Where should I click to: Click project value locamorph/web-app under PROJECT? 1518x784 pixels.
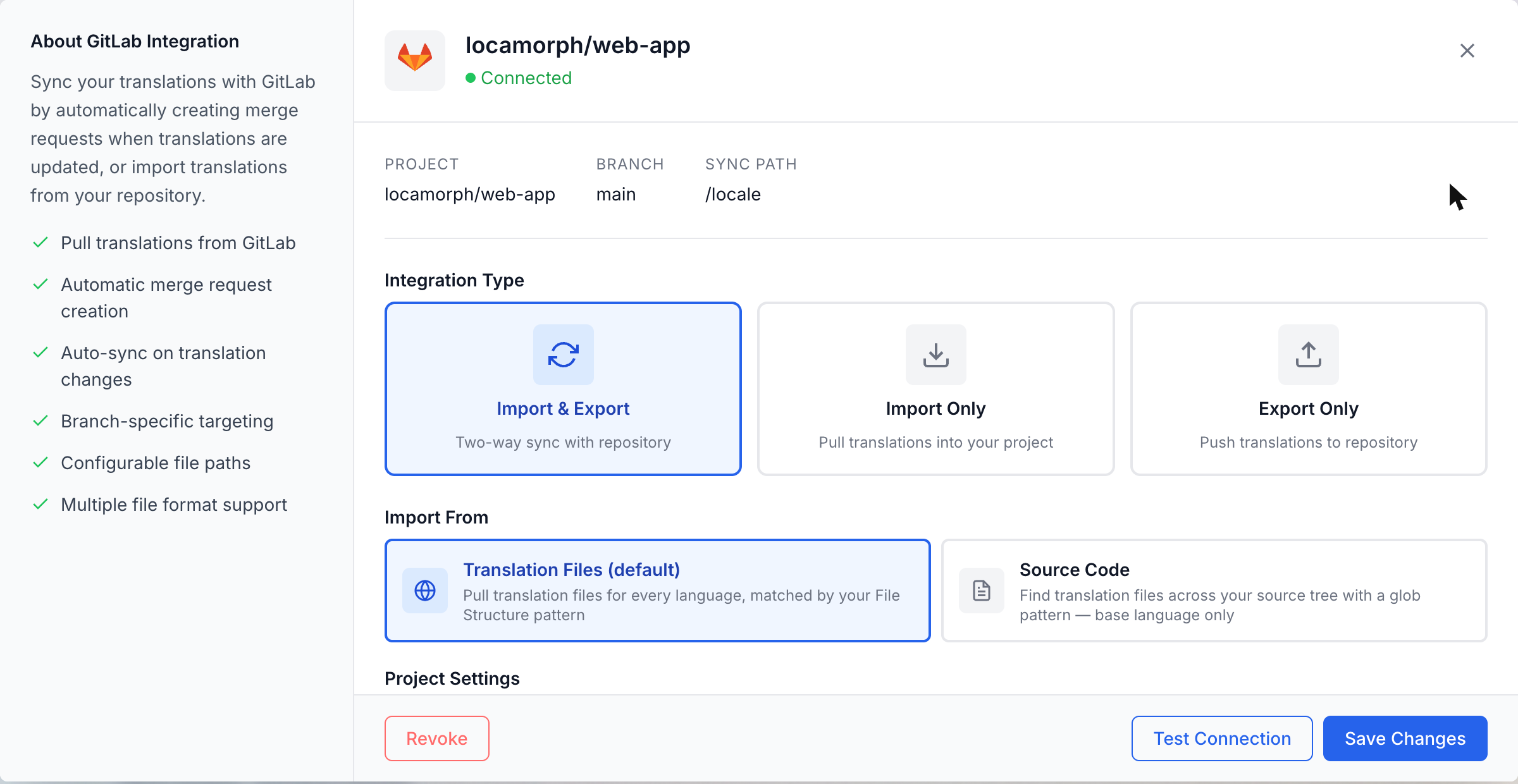coord(470,195)
